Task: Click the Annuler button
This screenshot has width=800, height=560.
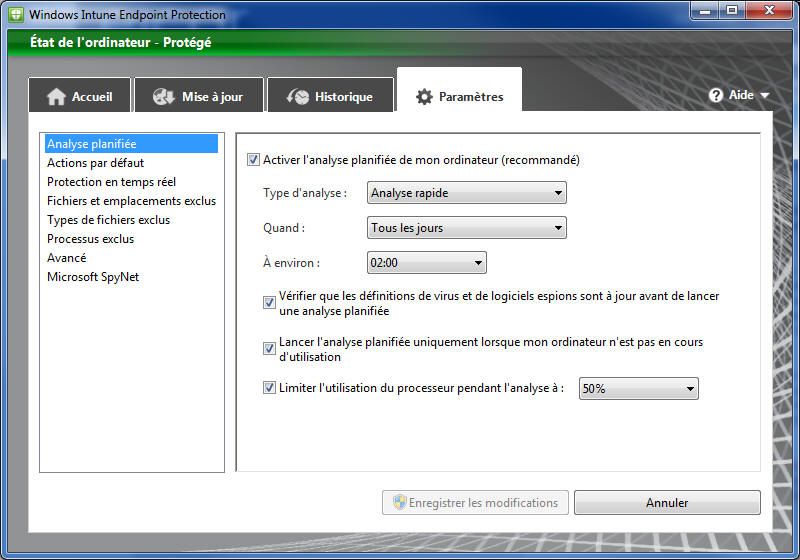Action: (x=667, y=502)
